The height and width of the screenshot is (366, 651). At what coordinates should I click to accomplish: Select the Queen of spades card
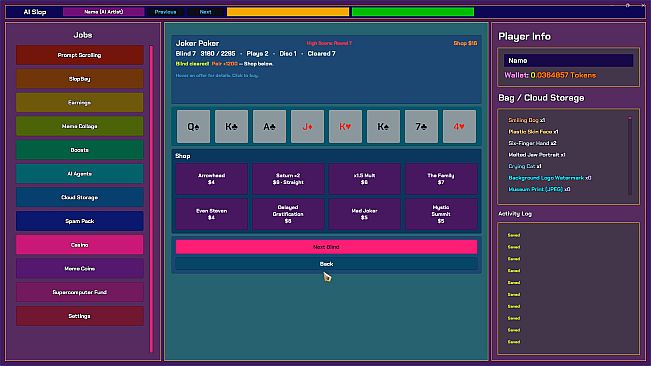[x=193, y=127]
